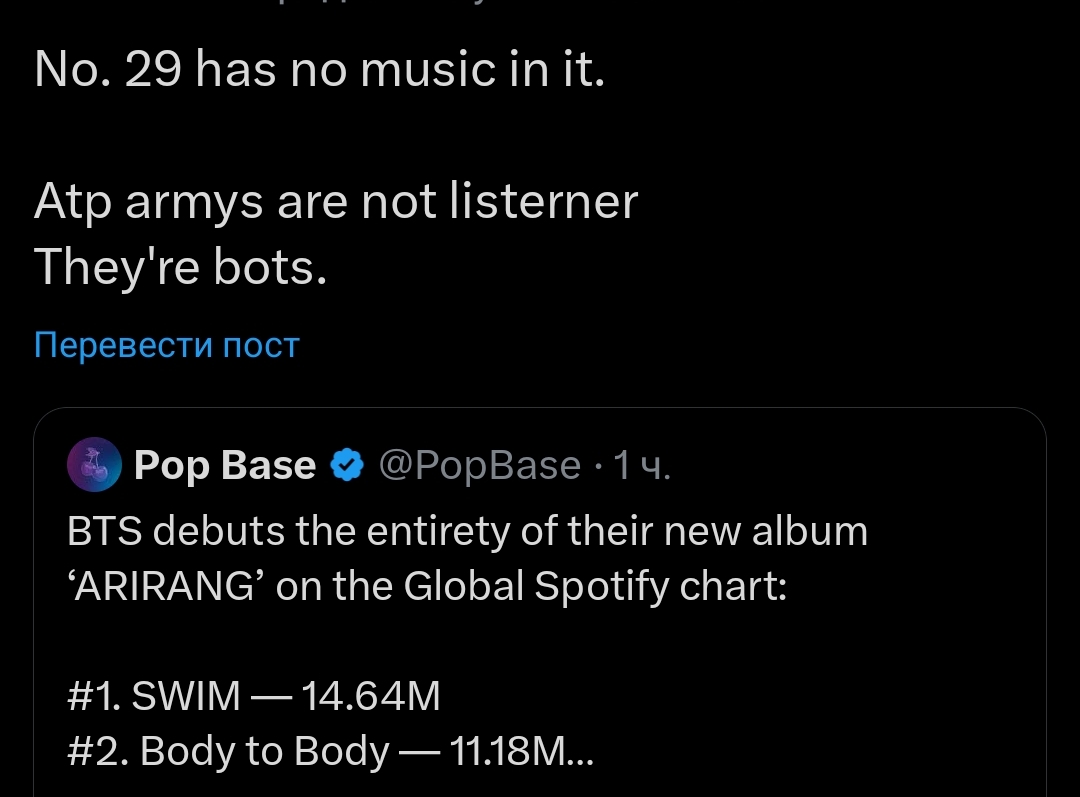Click the '11.18M' stream count
This screenshot has height=797, width=1080.
(507, 751)
